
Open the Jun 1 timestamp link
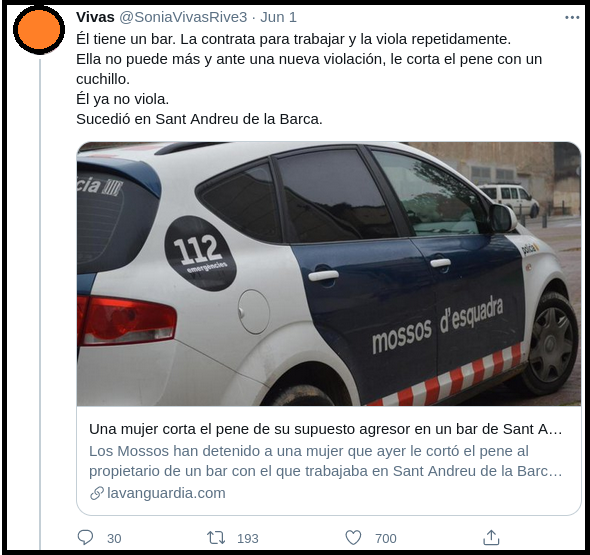point(278,17)
